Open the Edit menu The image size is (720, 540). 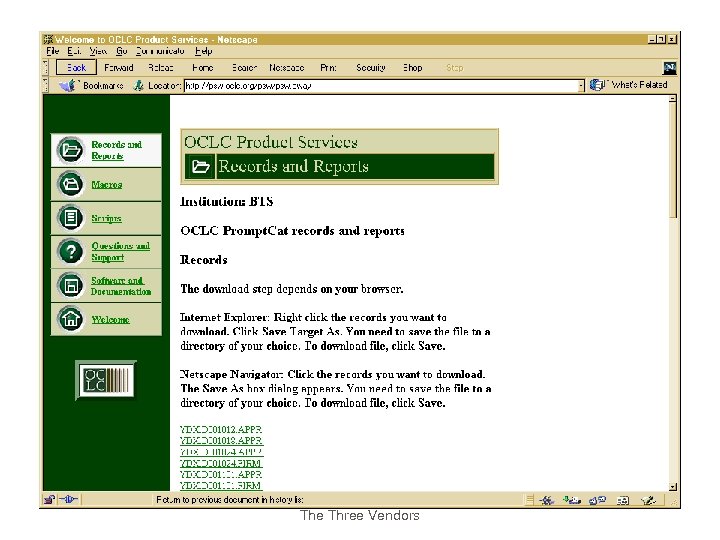click(74, 51)
